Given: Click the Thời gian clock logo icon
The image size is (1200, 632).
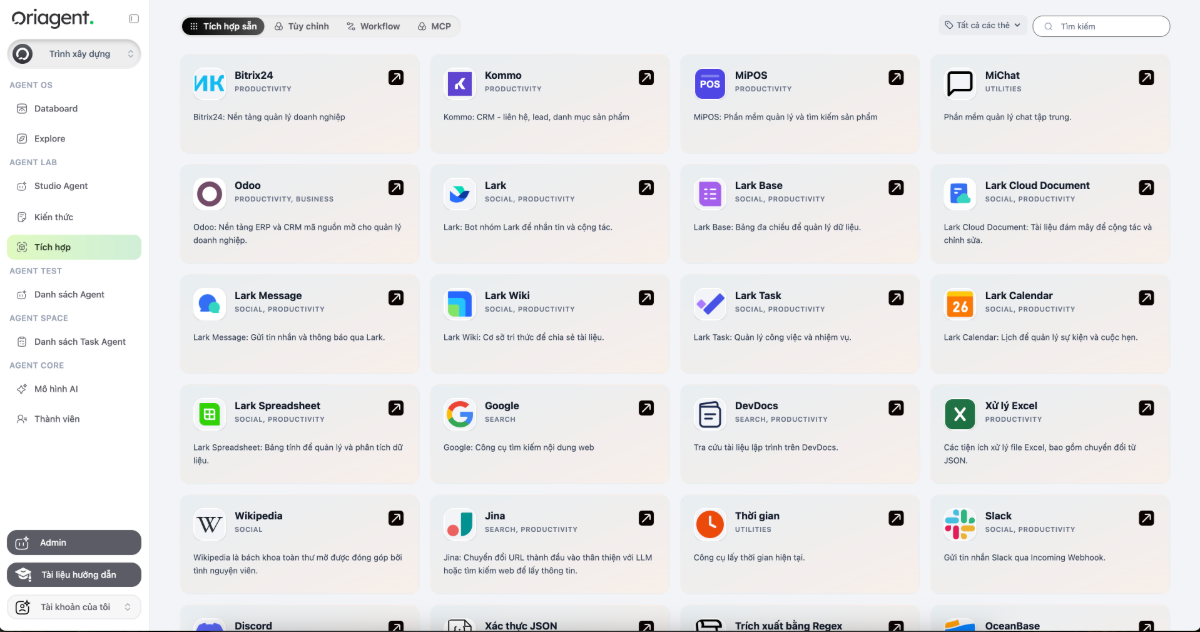Looking at the screenshot, I should [710, 524].
